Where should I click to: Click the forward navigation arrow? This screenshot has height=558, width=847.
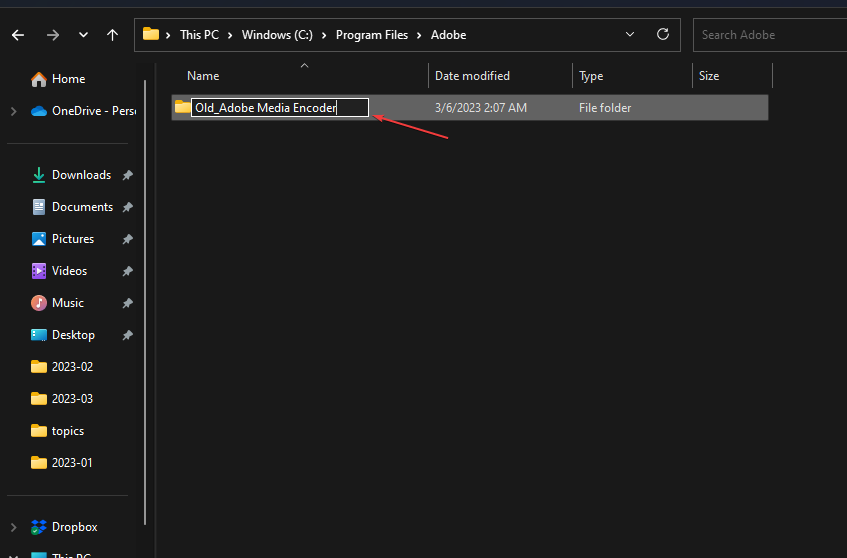[x=53, y=35]
